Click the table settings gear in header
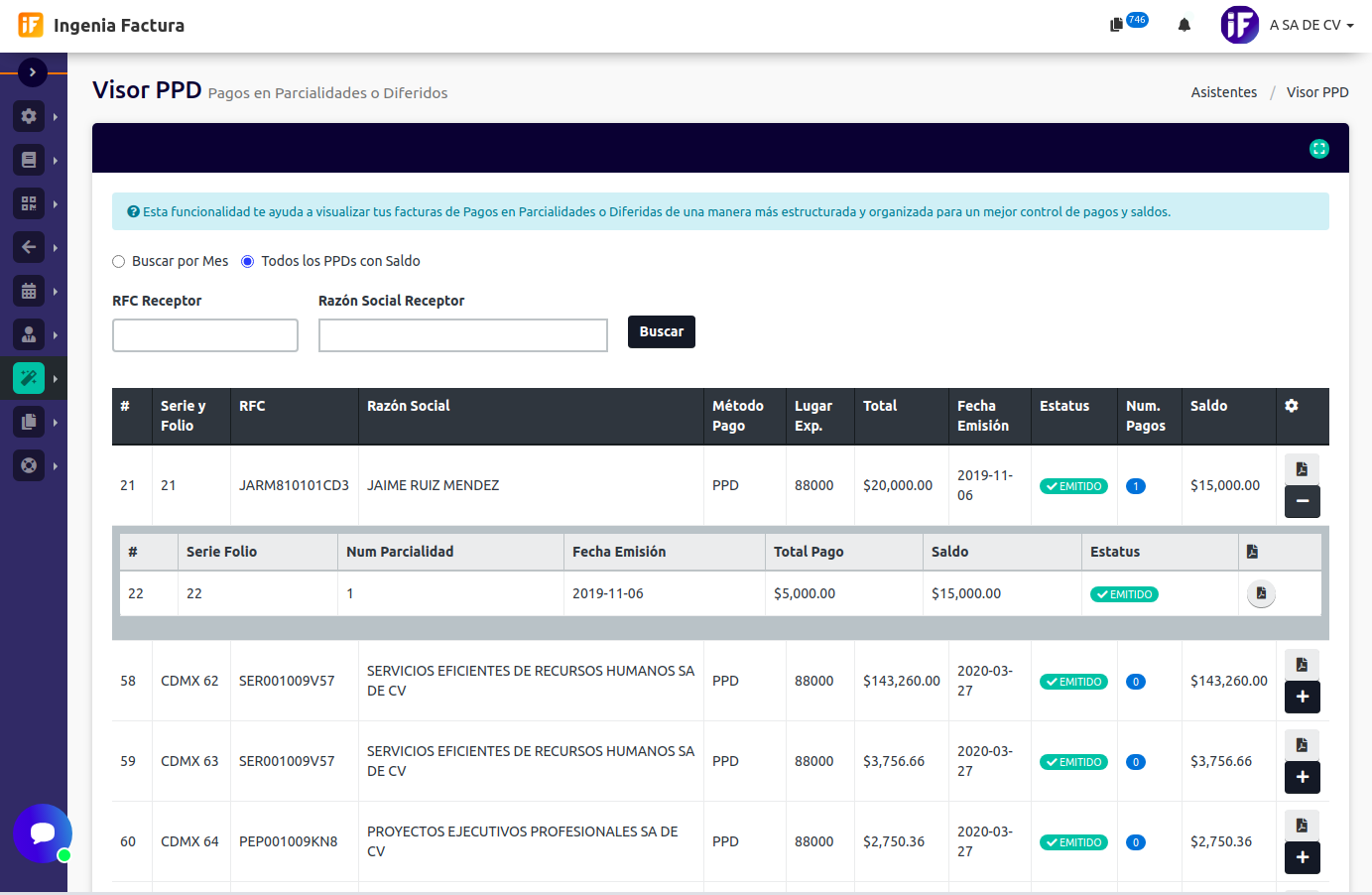The image size is (1372, 895). (1291, 406)
